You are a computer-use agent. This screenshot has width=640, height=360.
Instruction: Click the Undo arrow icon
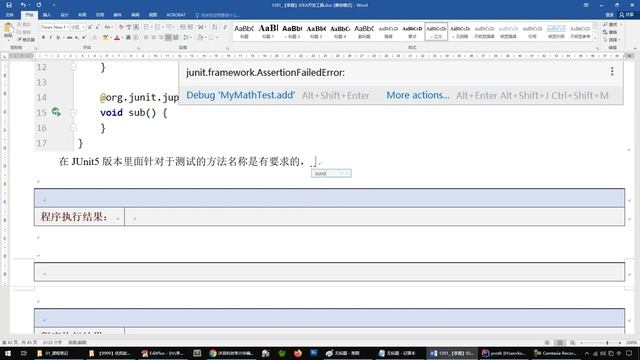coord(23,5)
